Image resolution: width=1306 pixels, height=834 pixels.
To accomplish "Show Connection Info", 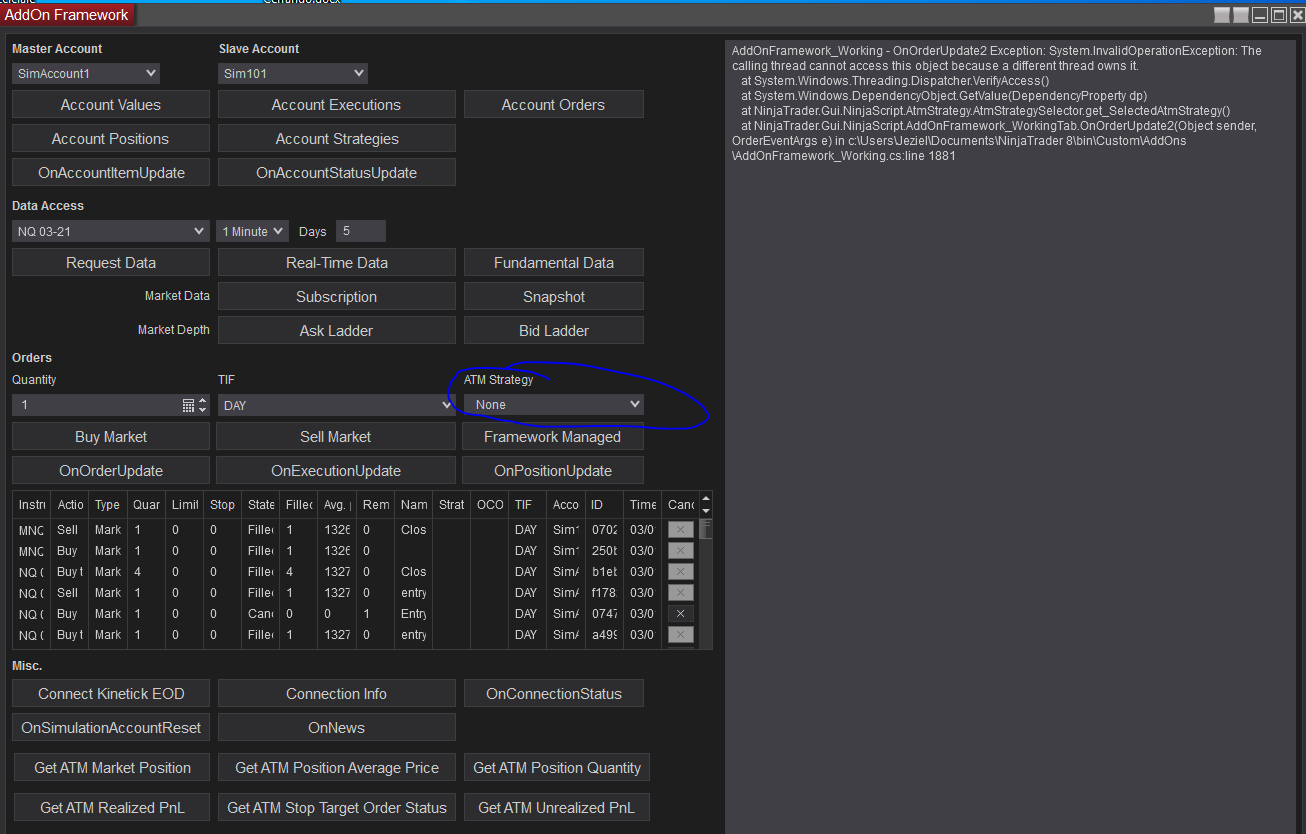I will click(x=337, y=694).
